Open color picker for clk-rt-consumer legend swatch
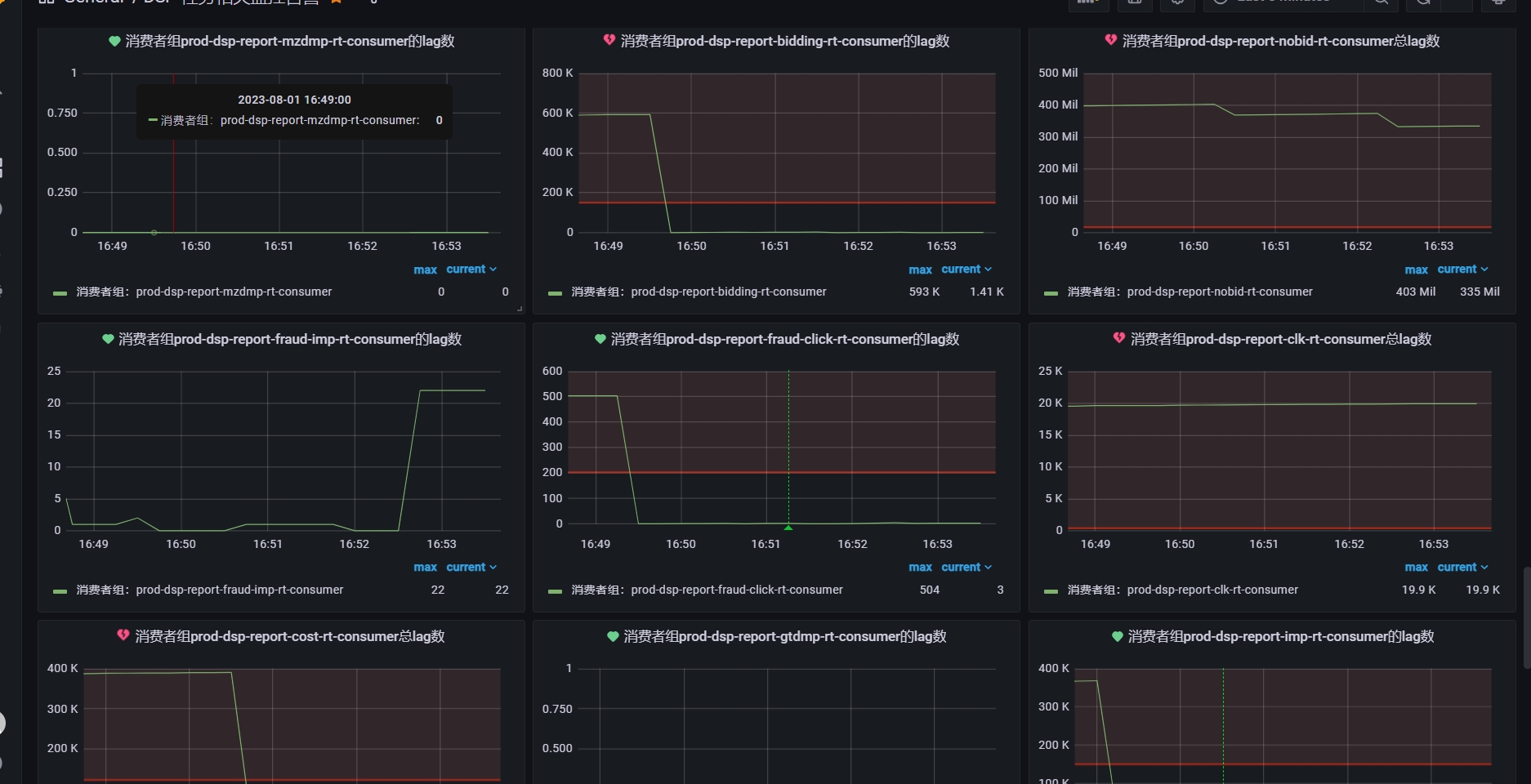 pos(1051,591)
